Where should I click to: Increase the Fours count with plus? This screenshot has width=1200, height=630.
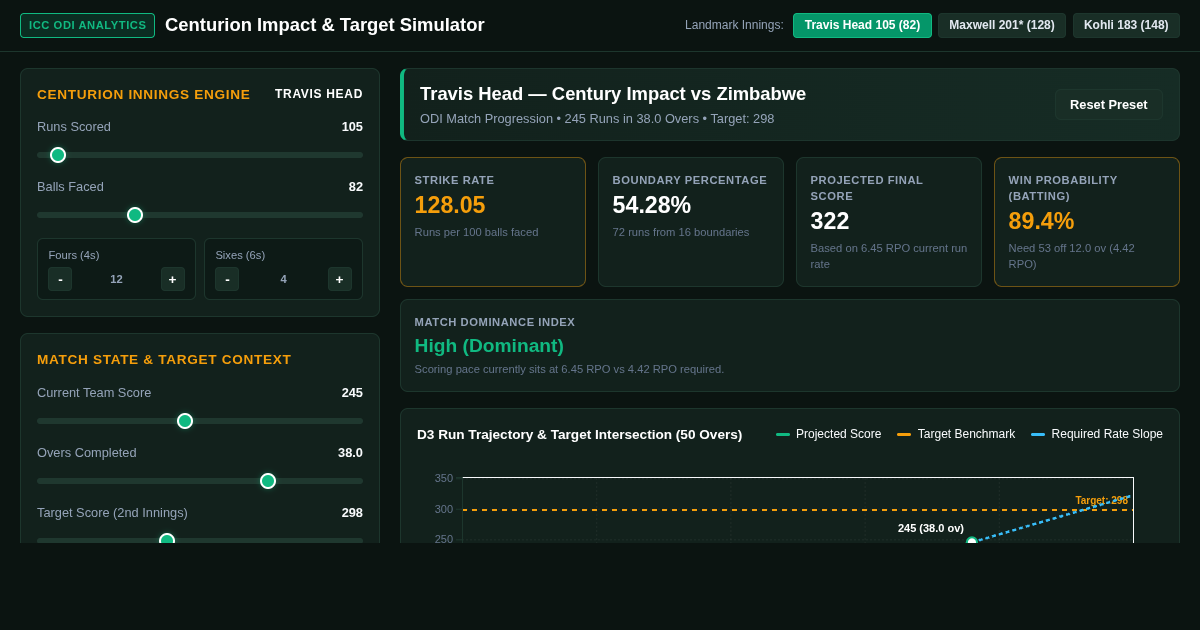point(173,279)
